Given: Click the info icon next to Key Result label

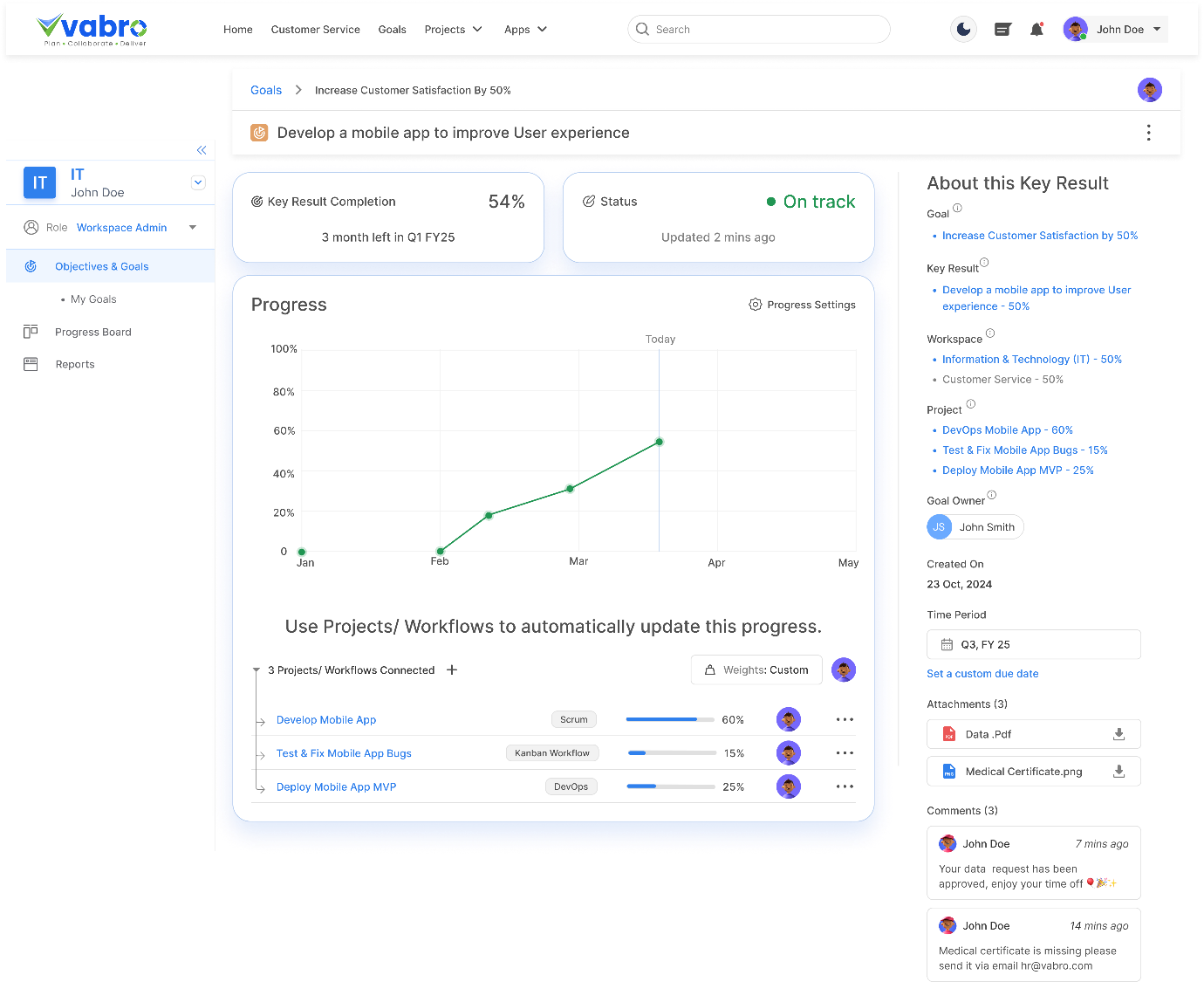Looking at the screenshot, I should pos(984,262).
